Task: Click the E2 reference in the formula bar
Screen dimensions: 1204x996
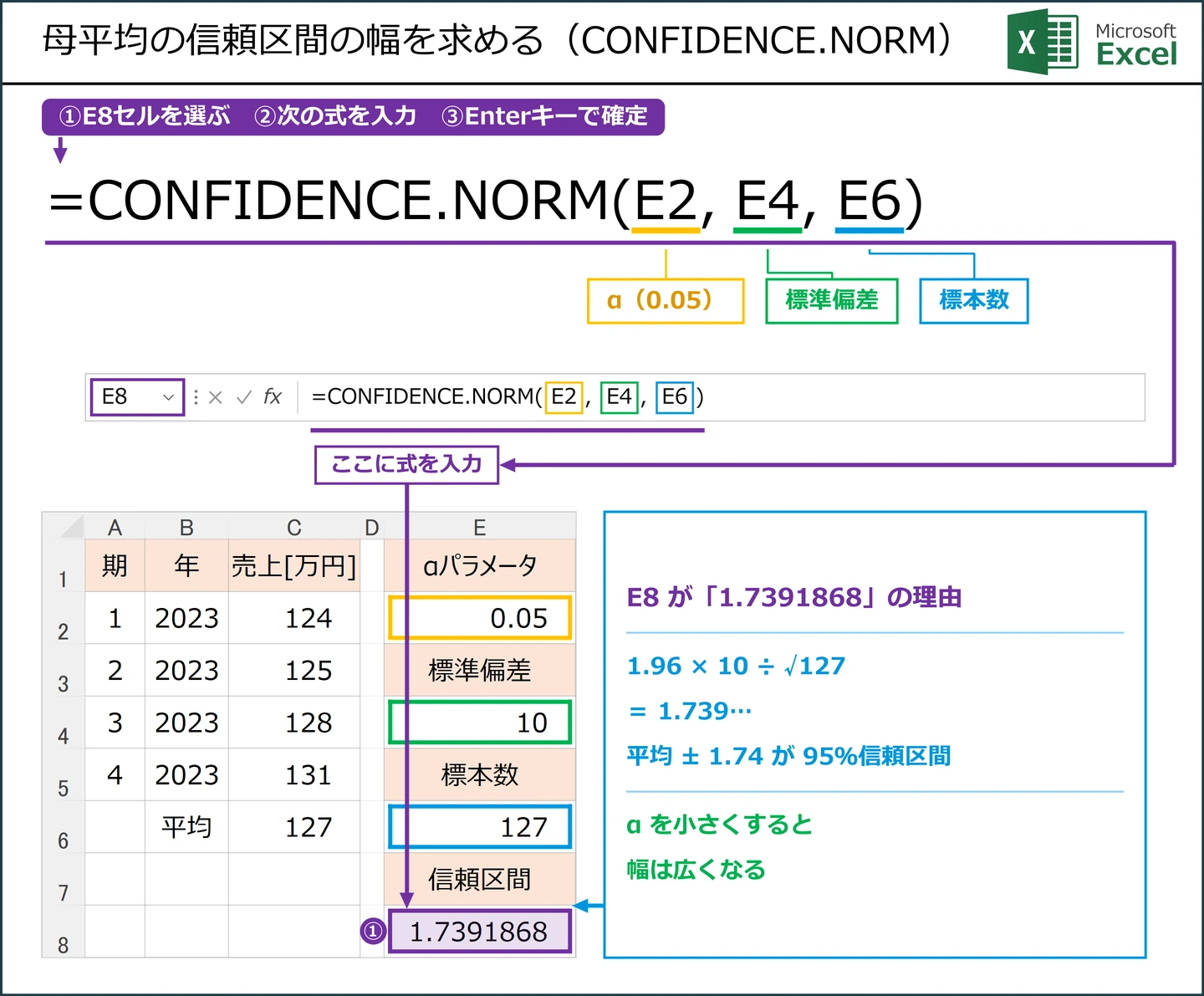Action: pyautogui.click(x=564, y=396)
